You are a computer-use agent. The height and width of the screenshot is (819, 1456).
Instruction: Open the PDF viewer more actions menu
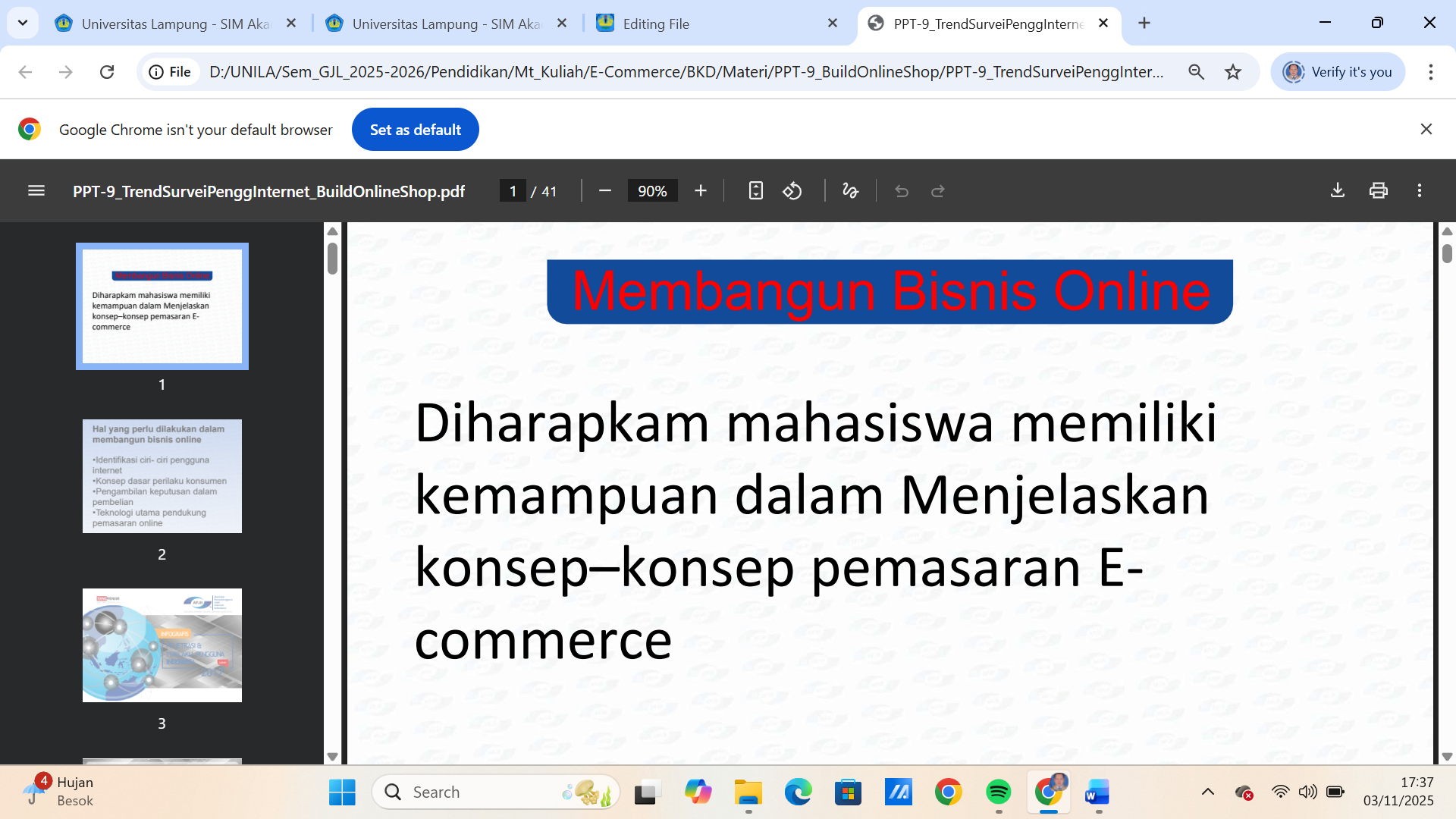[1420, 191]
